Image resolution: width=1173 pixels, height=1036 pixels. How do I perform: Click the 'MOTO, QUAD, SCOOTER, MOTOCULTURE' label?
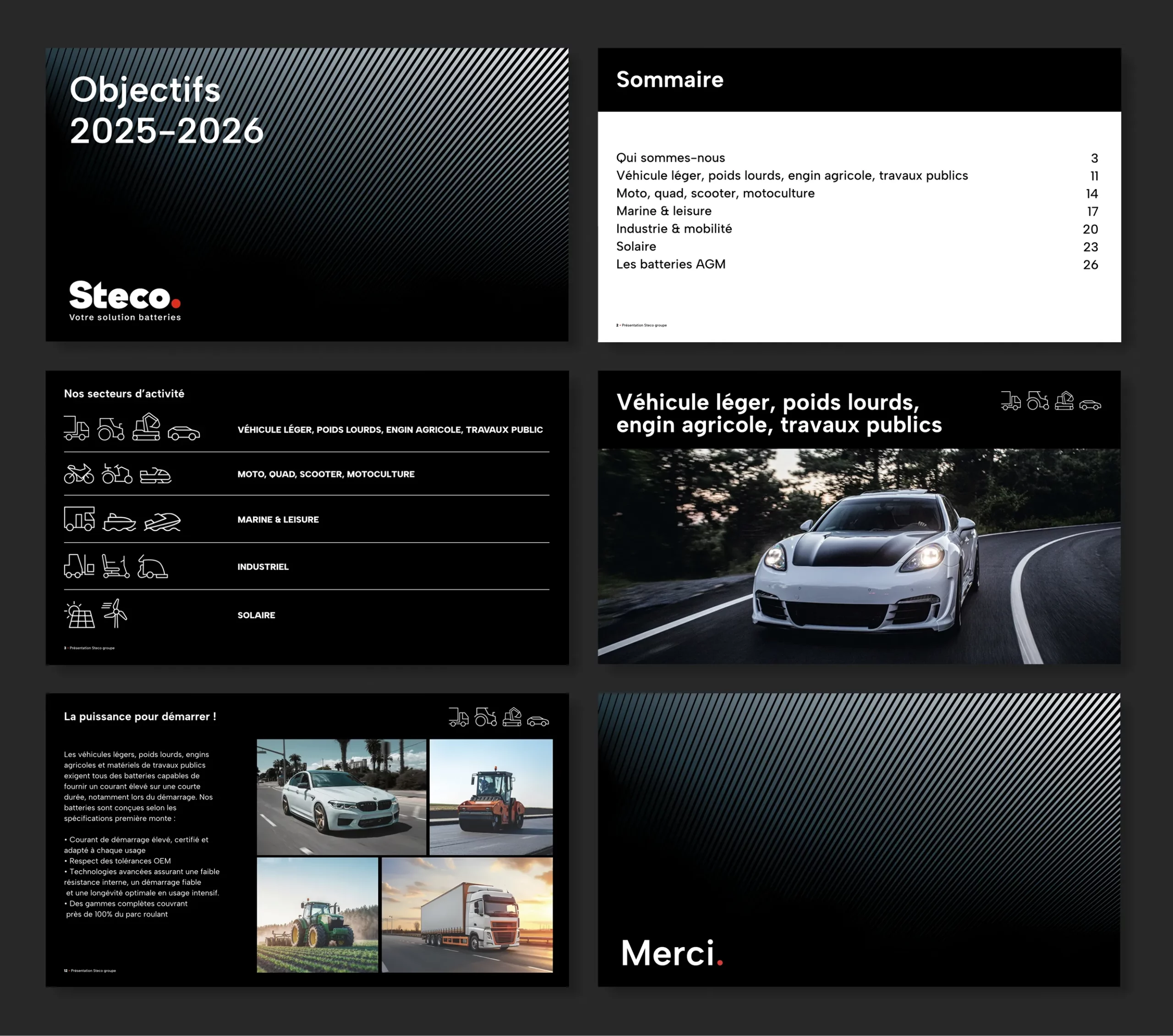click(326, 474)
